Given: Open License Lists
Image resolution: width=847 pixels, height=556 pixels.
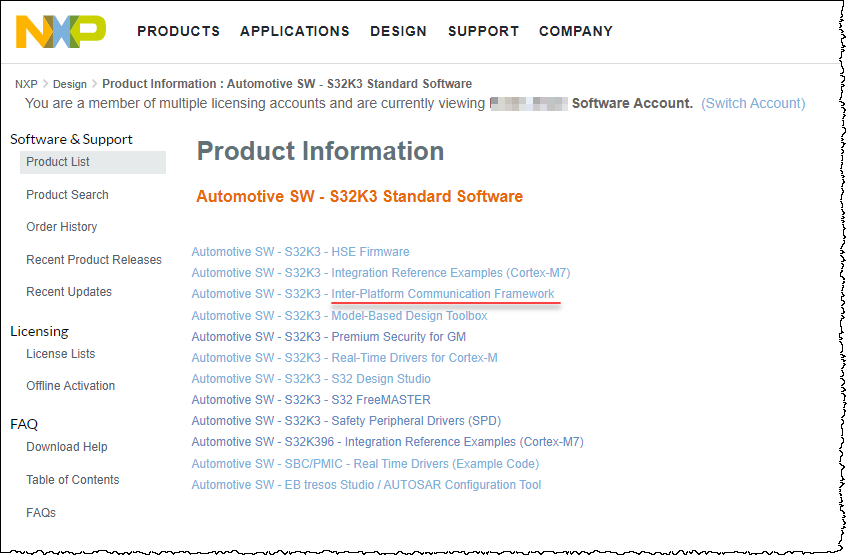Looking at the screenshot, I should click(x=60, y=354).
